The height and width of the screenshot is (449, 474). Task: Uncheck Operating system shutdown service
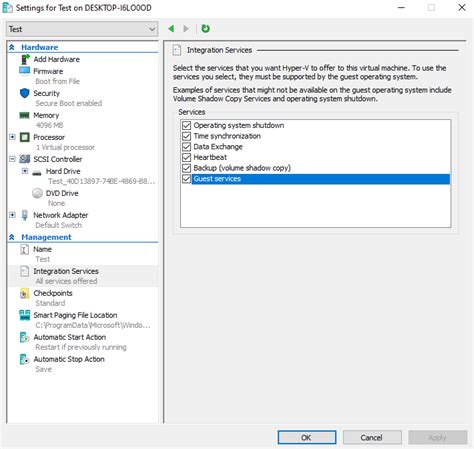coord(187,125)
